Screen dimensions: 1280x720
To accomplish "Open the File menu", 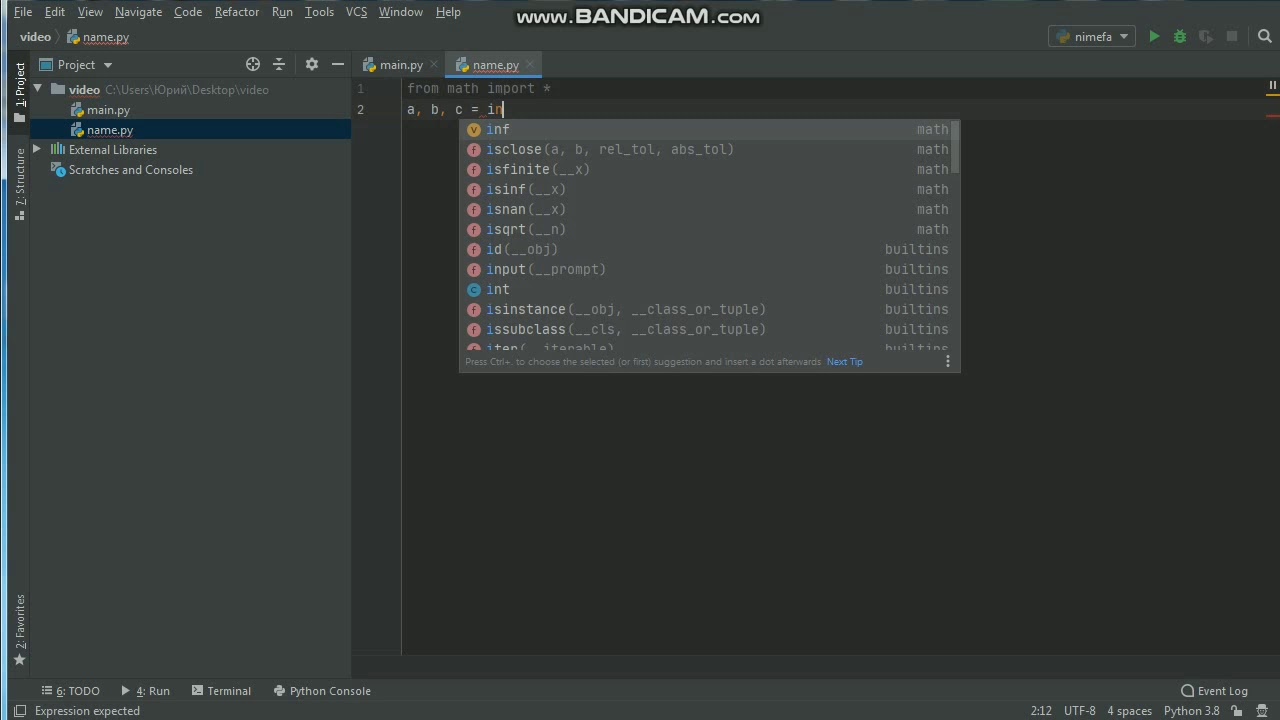I will 23,12.
